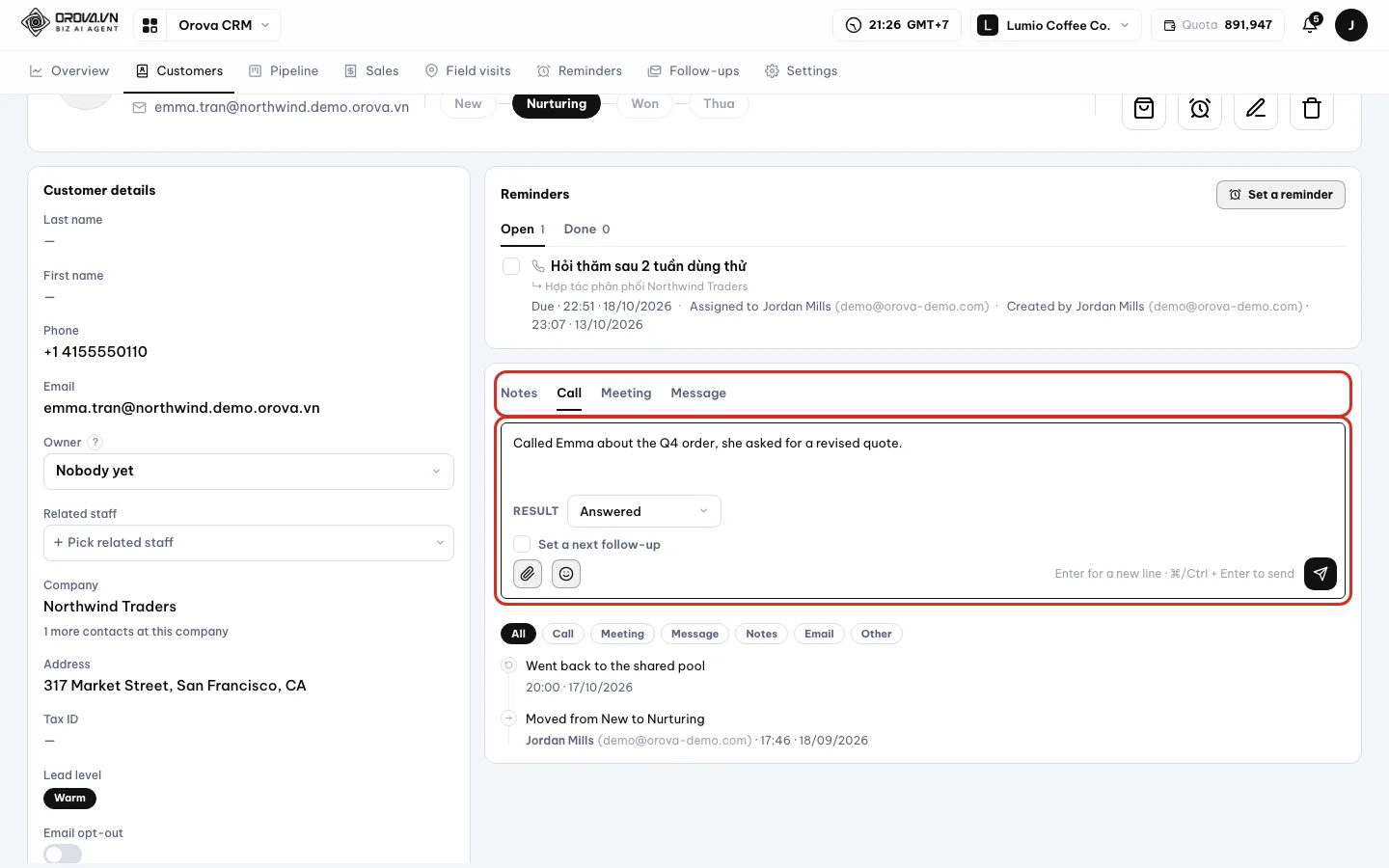Open the Owner dropdown showing Nobody yet
The width and height of the screenshot is (1389, 868).
tap(249, 472)
